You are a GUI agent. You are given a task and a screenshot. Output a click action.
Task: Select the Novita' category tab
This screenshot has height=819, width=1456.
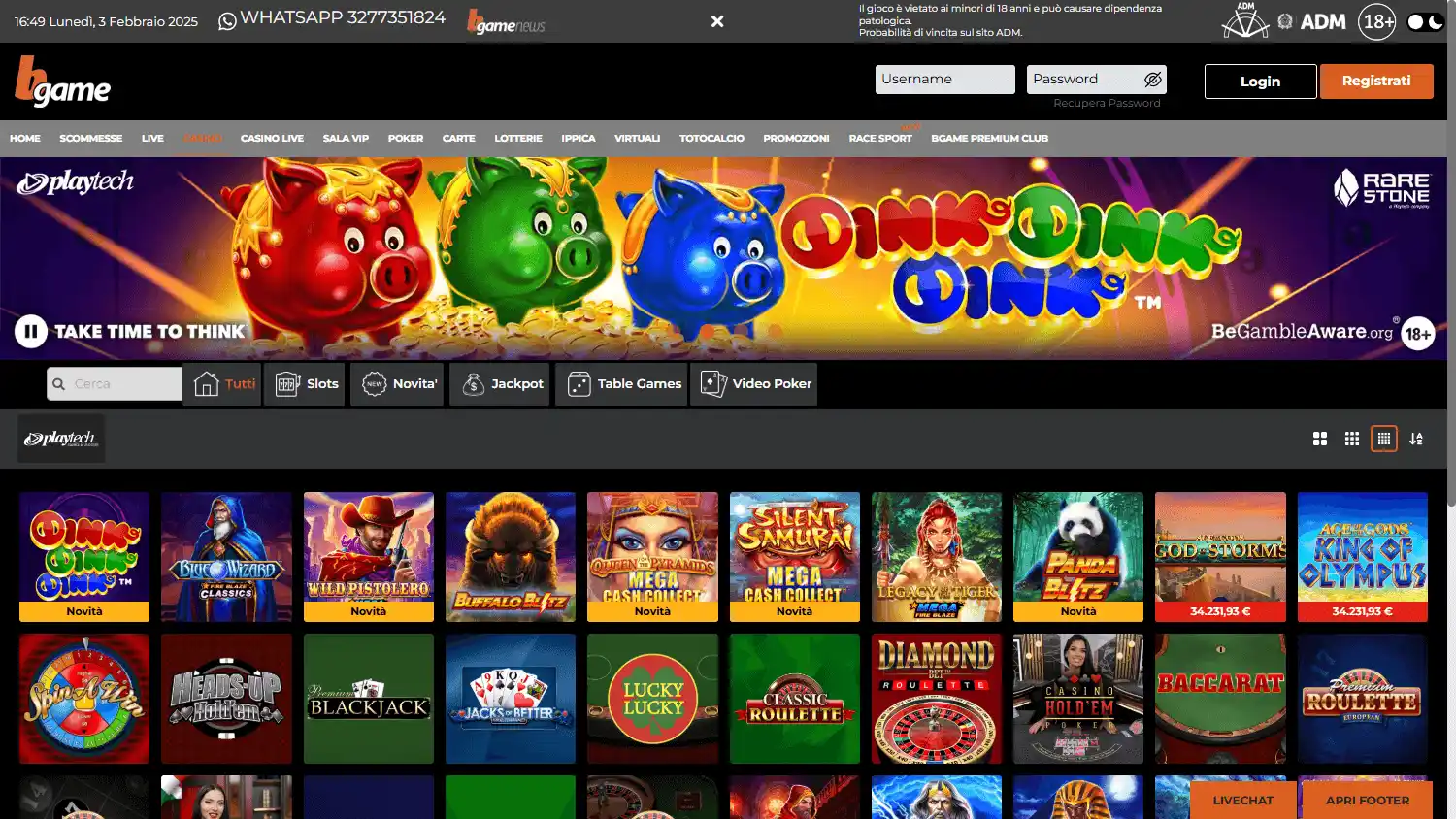[397, 384]
